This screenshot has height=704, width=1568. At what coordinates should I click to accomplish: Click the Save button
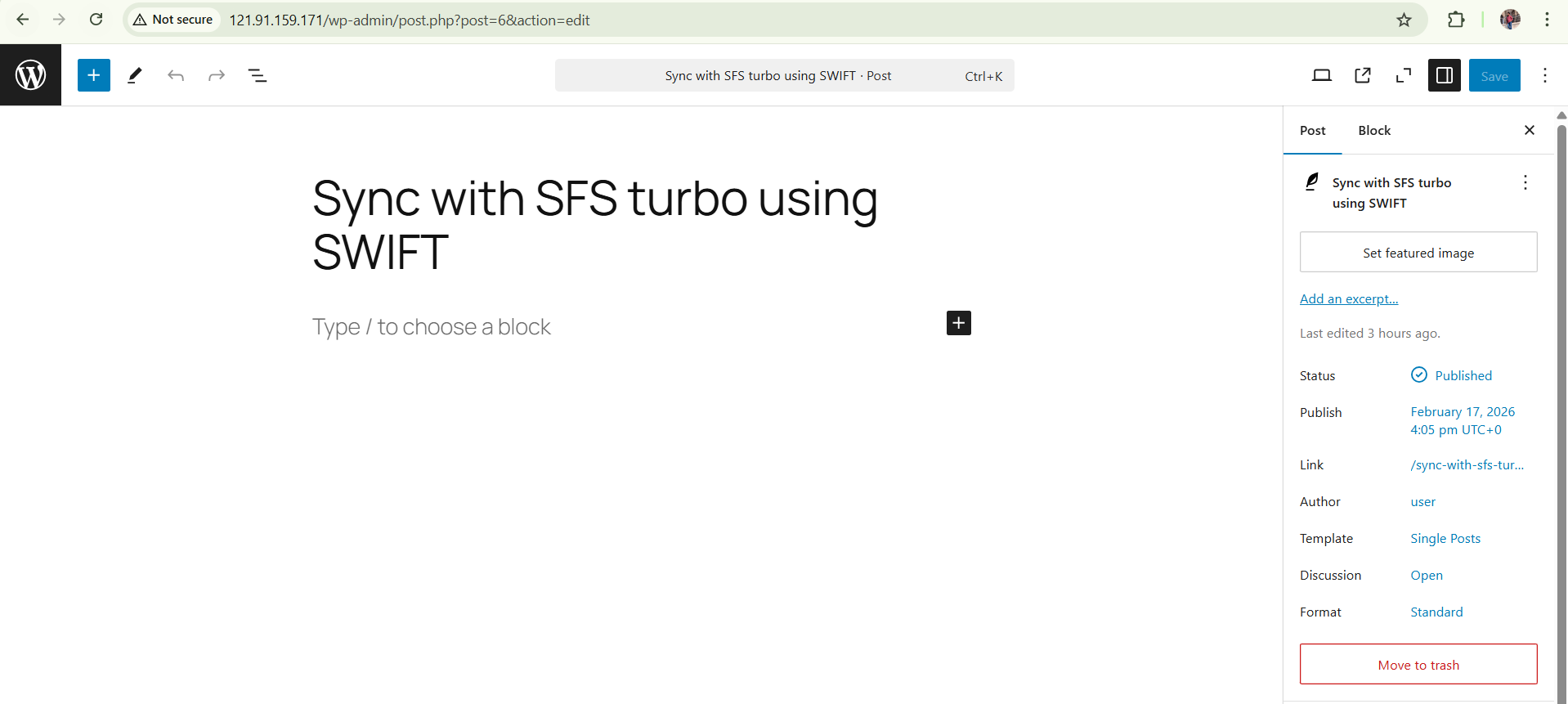point(1494,75)
